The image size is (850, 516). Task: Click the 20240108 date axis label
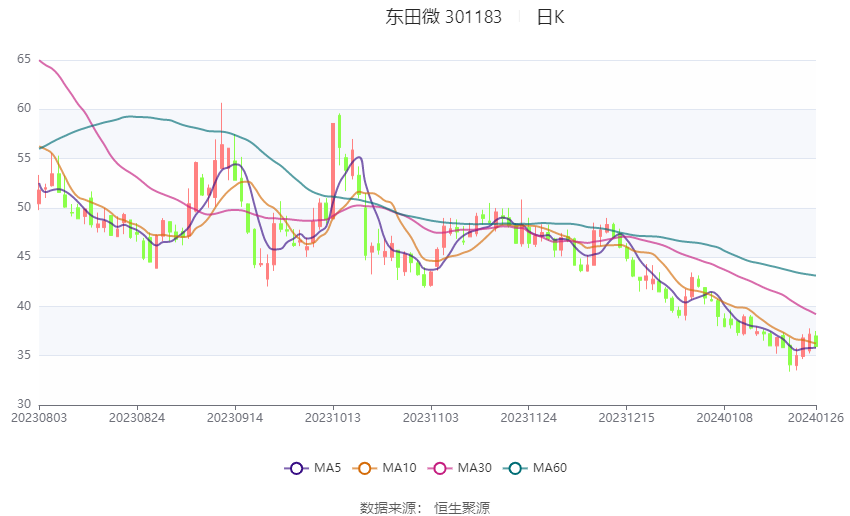[x=725, y=418]
